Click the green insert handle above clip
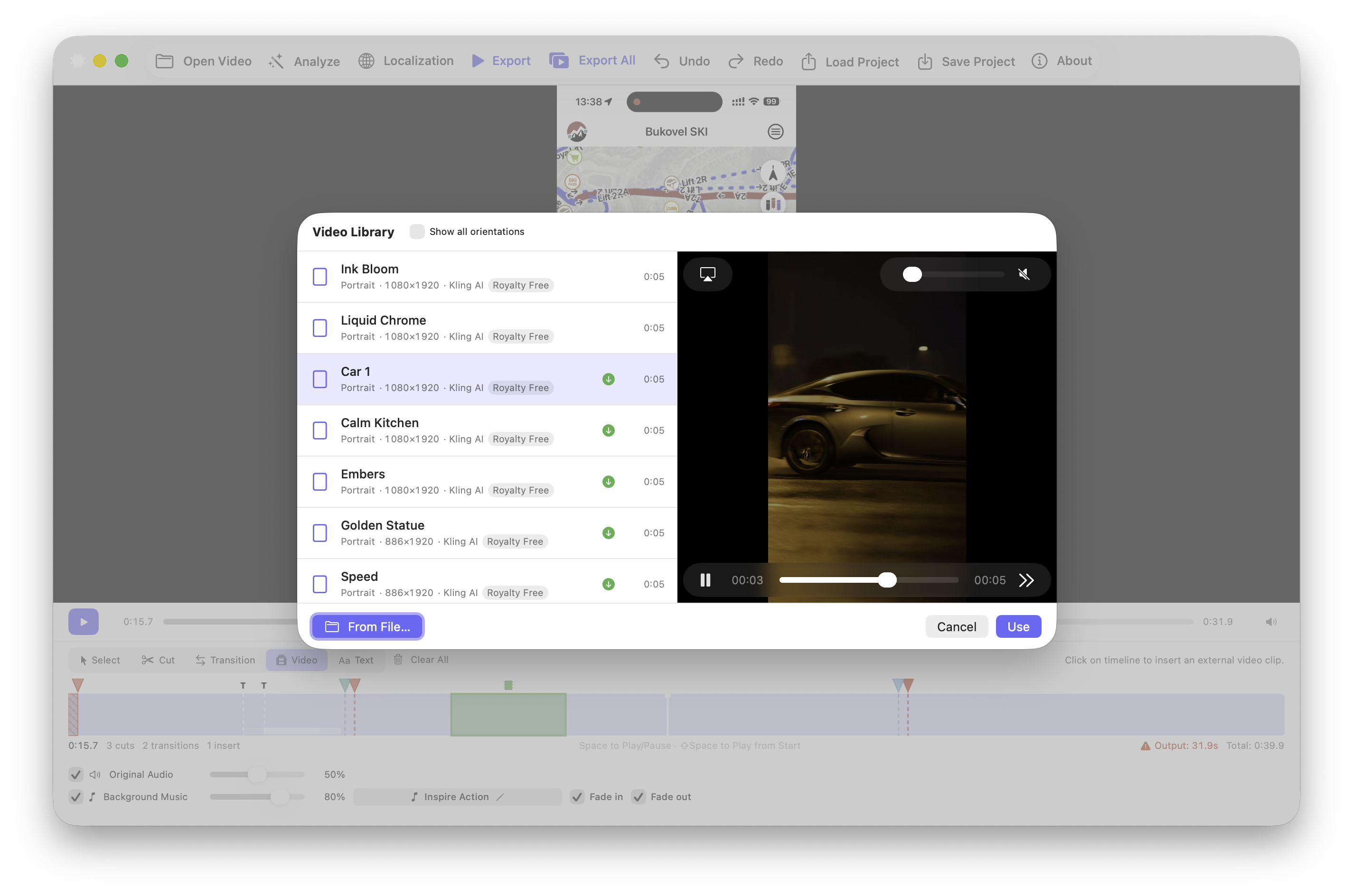This screenshot has width=1353, height=896. coord(508,684)
